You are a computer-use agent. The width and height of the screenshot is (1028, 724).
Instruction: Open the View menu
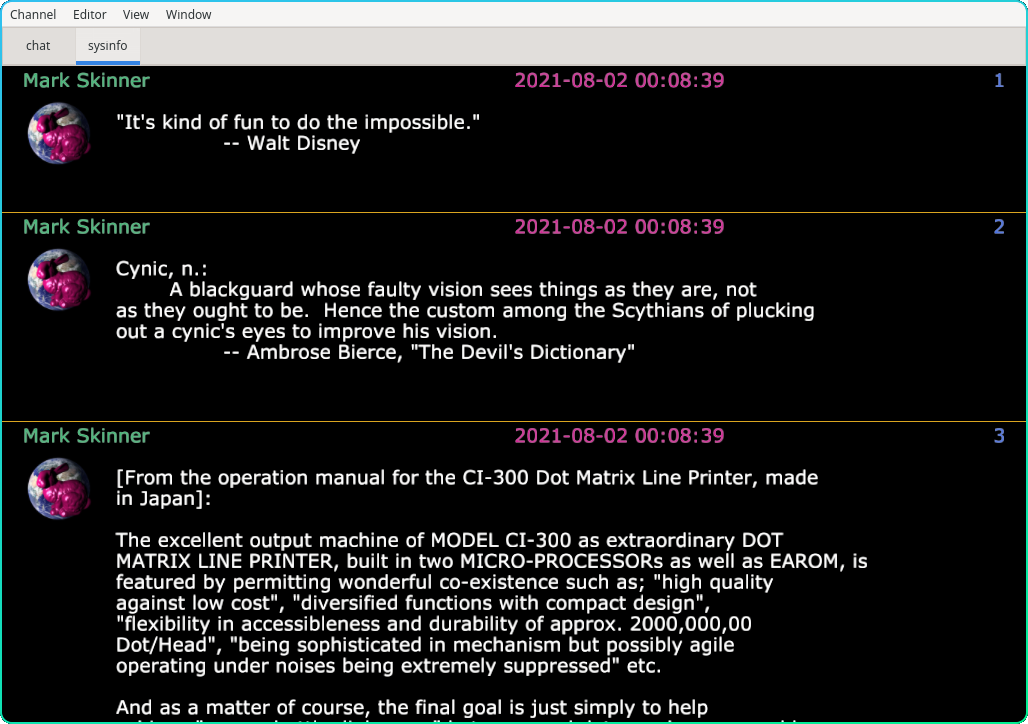coord(136,15)
